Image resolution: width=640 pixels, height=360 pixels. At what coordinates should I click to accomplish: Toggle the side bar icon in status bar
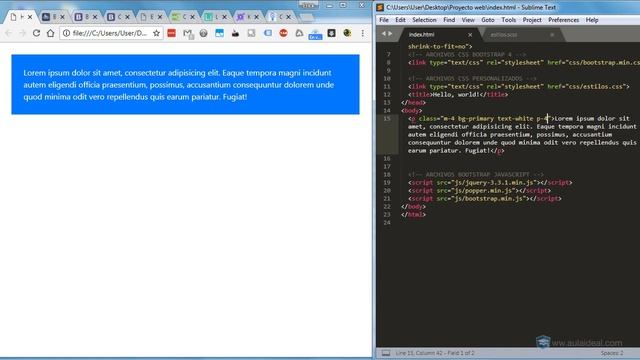(386, 353)
